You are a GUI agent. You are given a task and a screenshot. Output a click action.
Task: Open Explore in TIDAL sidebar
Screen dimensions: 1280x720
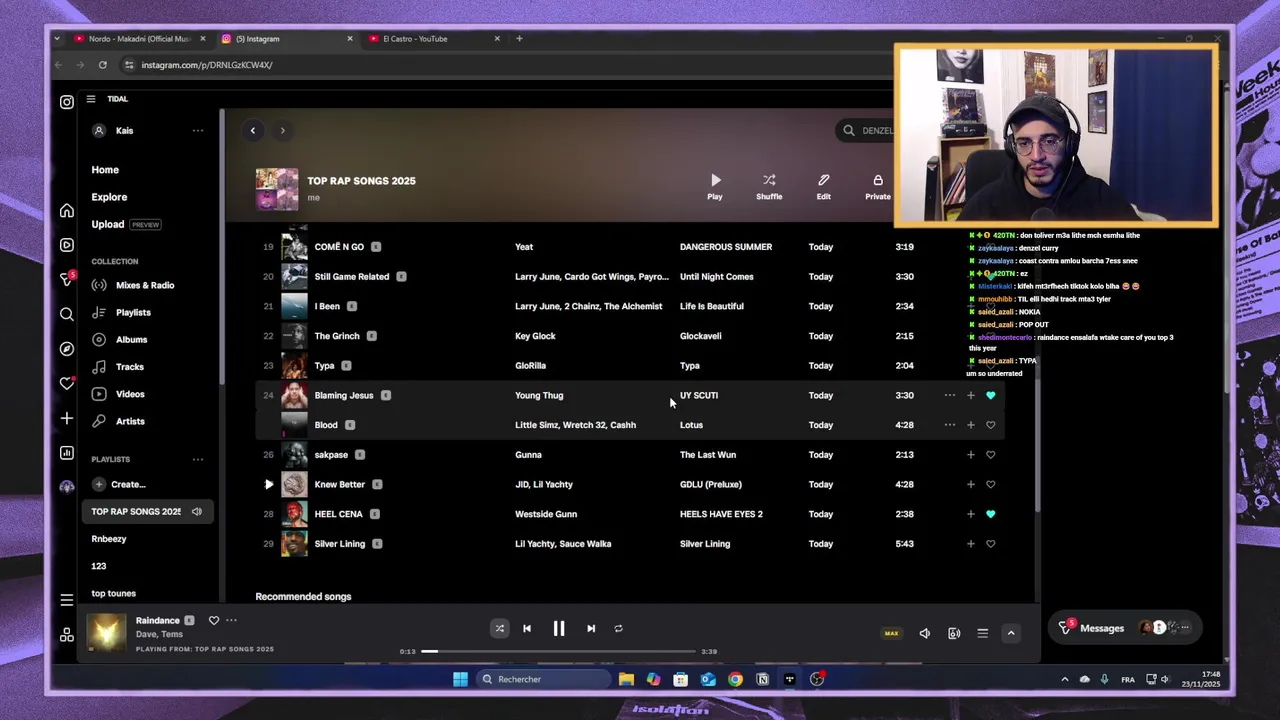(109, 197)
